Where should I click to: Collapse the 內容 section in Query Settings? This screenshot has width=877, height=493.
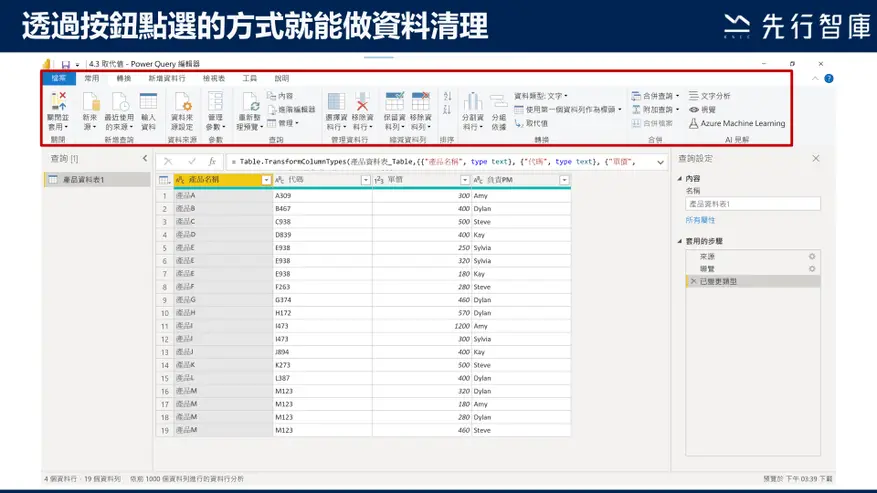point(680,179)
